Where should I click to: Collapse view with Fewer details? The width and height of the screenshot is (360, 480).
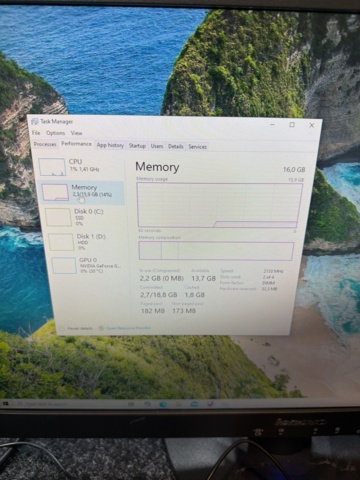[77, 328]
